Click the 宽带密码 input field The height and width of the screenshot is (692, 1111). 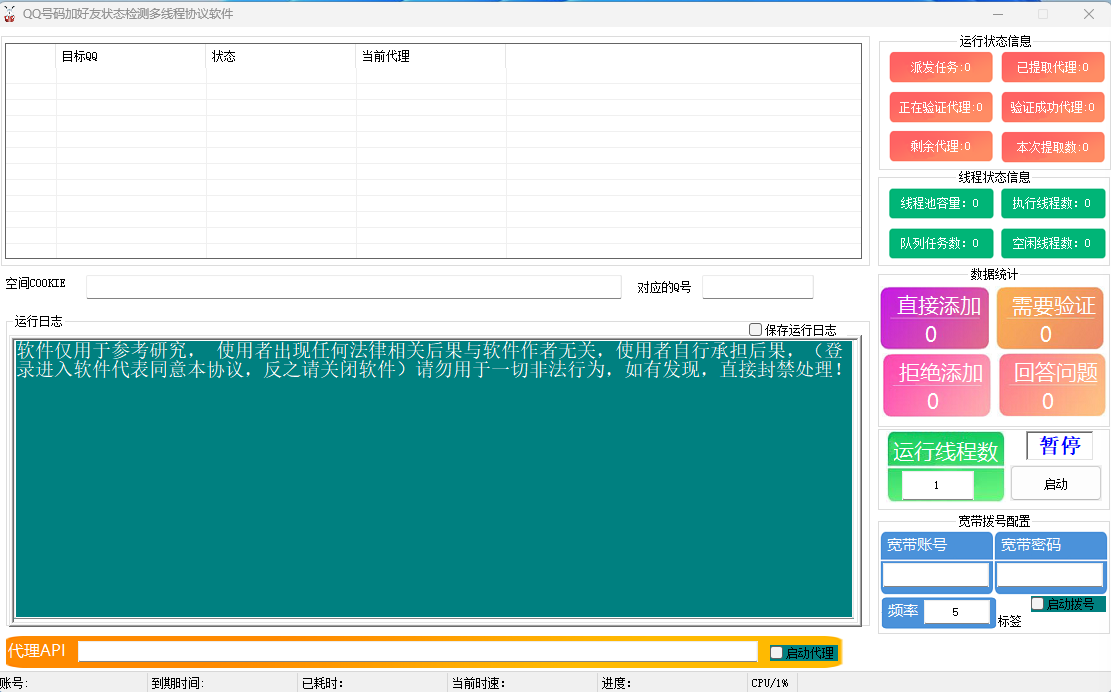1050,575
